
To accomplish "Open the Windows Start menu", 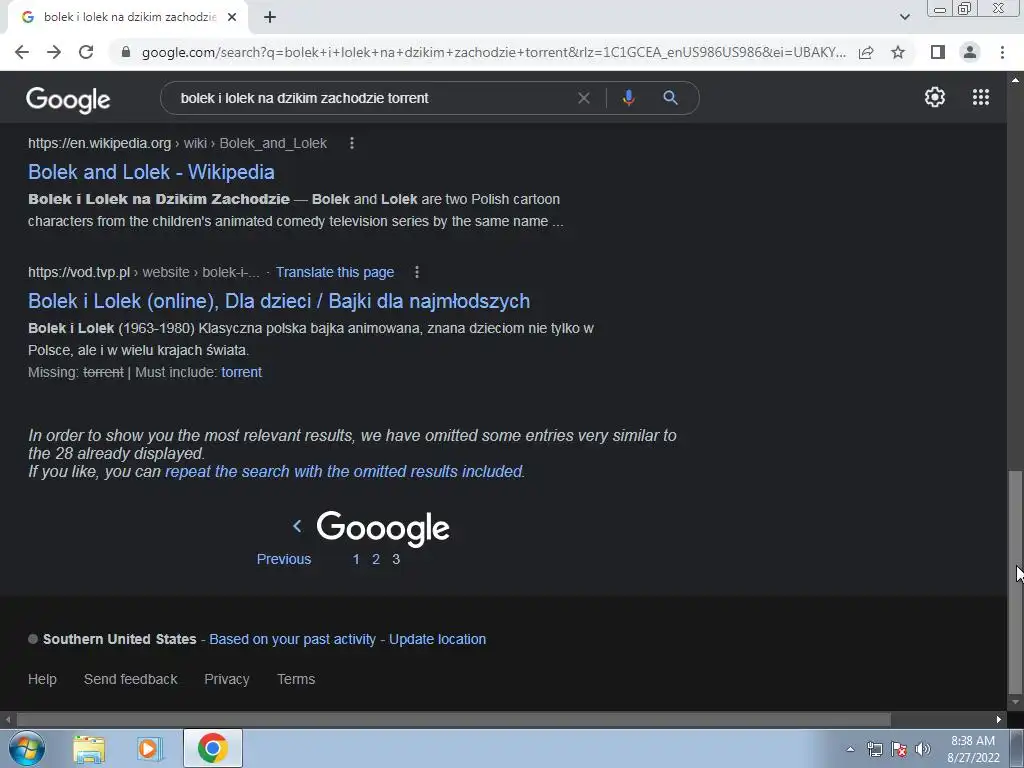I will tap(26, 748).
